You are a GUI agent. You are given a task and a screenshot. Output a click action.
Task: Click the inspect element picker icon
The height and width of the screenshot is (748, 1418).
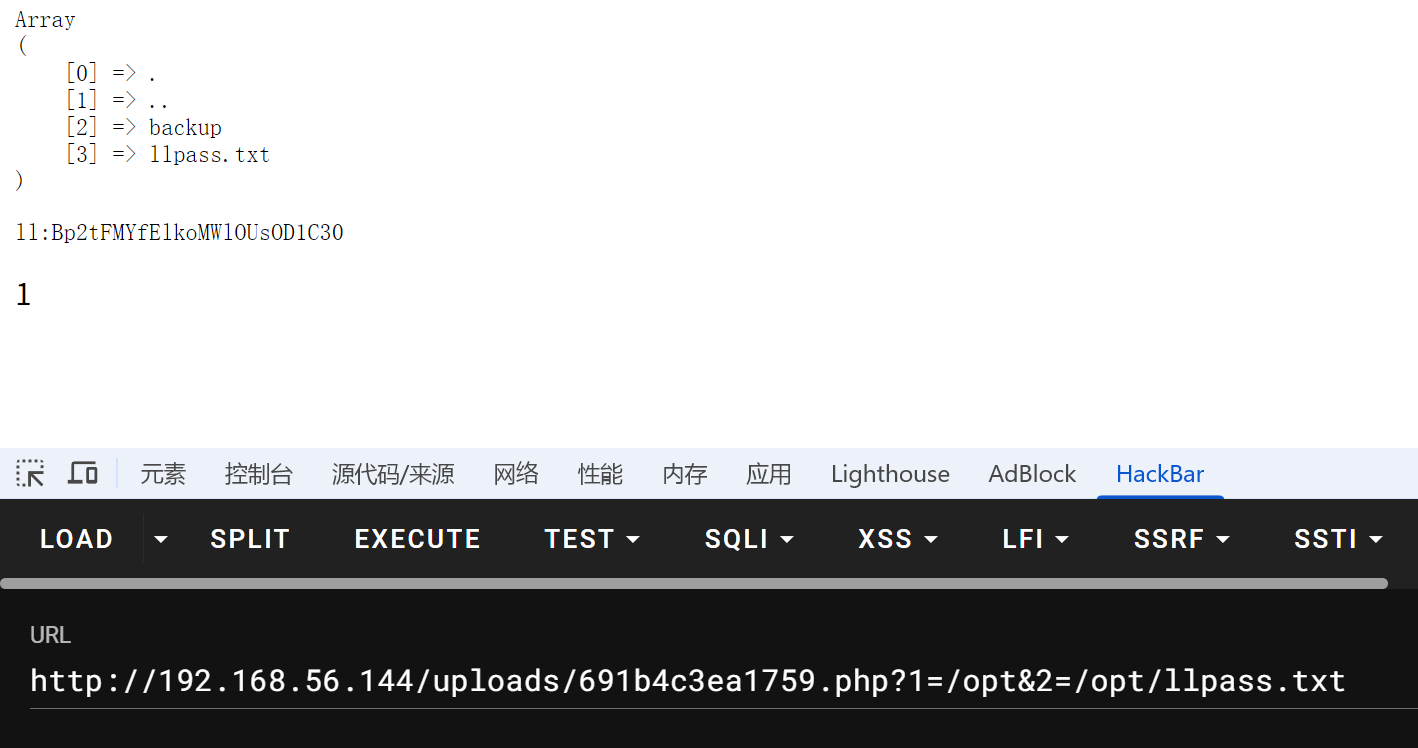point(30,473)
